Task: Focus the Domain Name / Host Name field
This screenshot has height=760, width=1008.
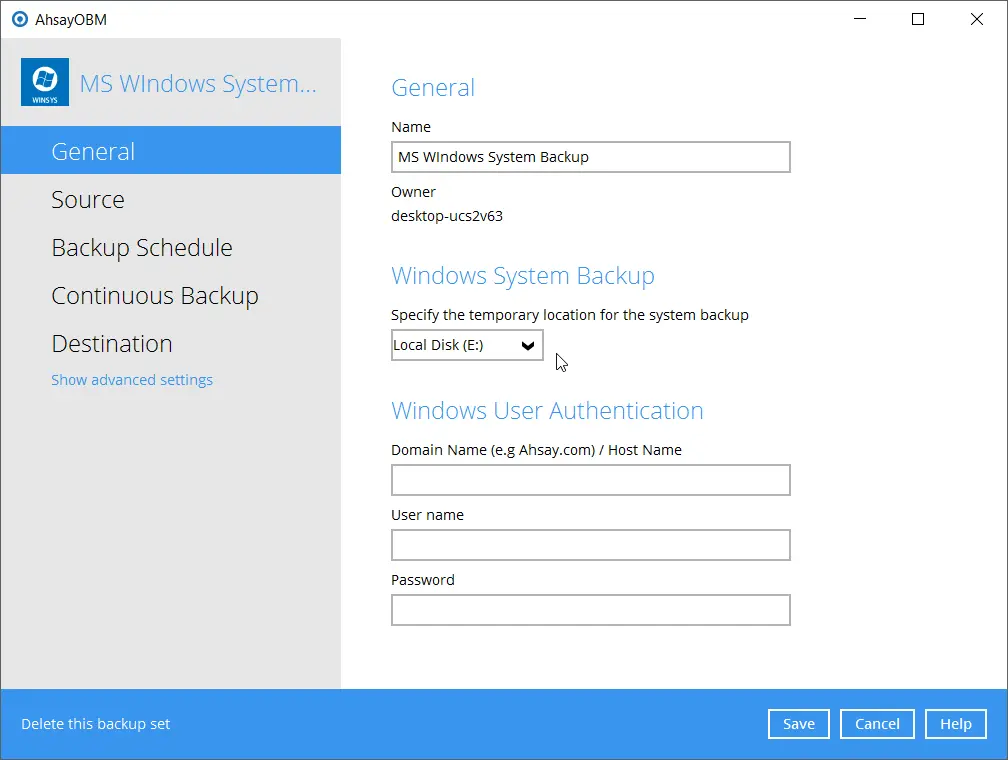Action: tap(590, 480)
